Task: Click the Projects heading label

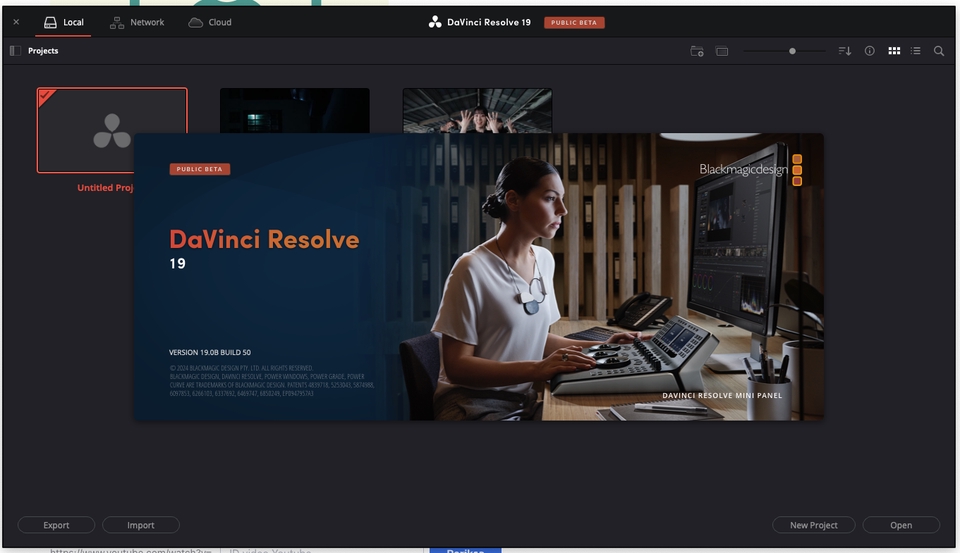Action: (43, 51)
